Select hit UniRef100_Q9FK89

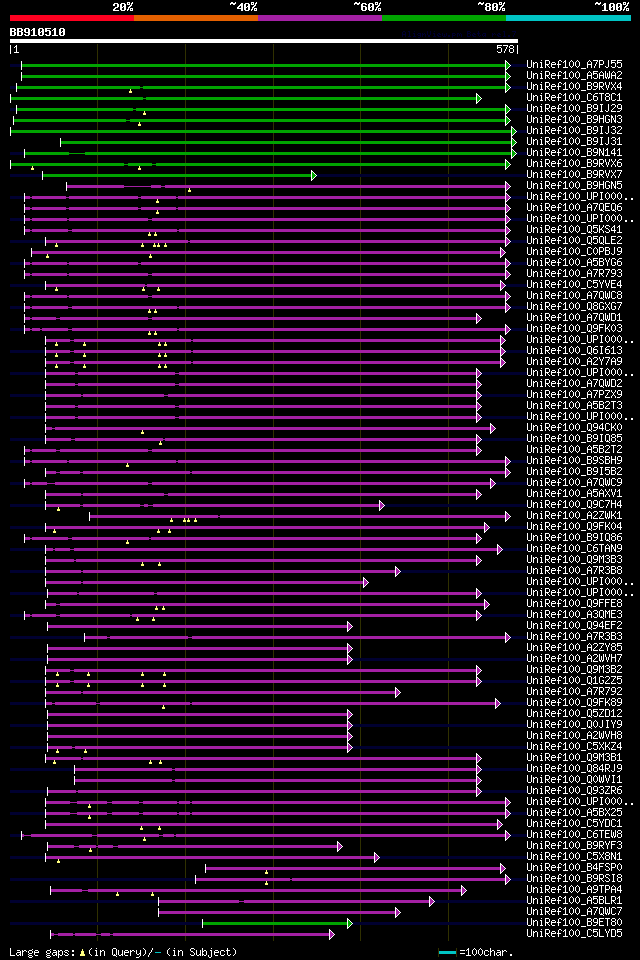(574, 703)
